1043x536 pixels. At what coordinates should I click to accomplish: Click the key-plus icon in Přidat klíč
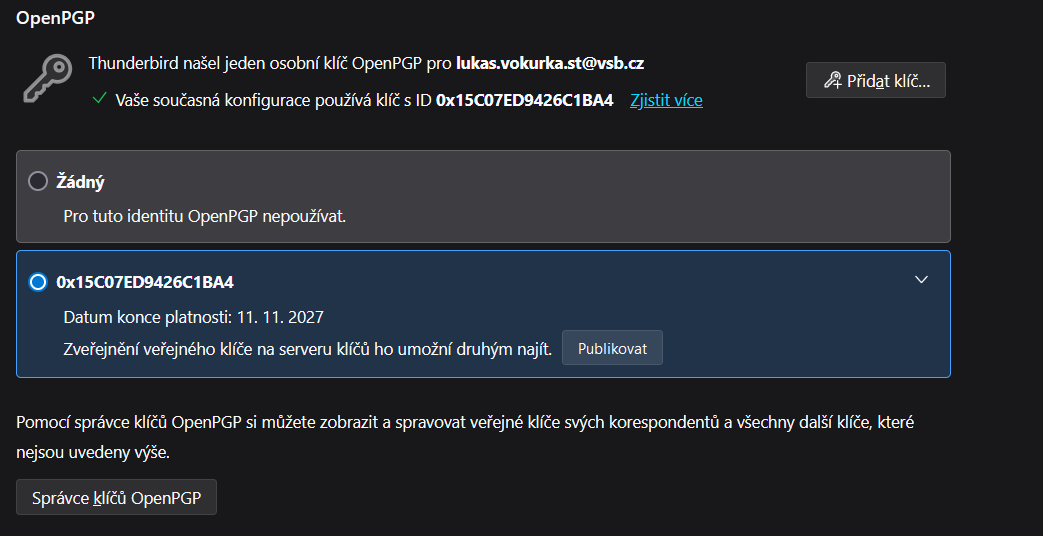pos(832,80)
